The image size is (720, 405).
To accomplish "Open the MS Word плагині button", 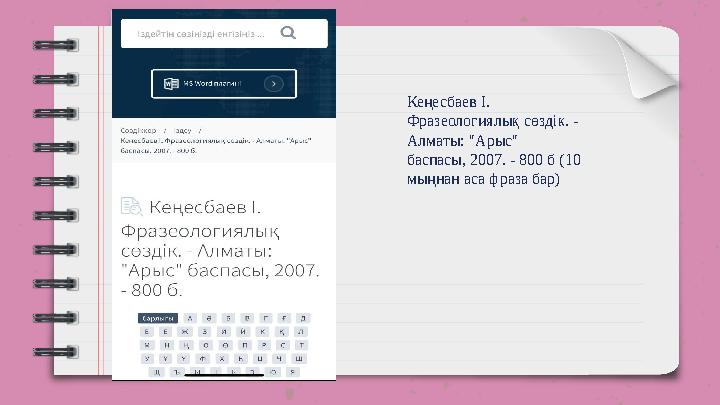I will [x=224, y=84].
